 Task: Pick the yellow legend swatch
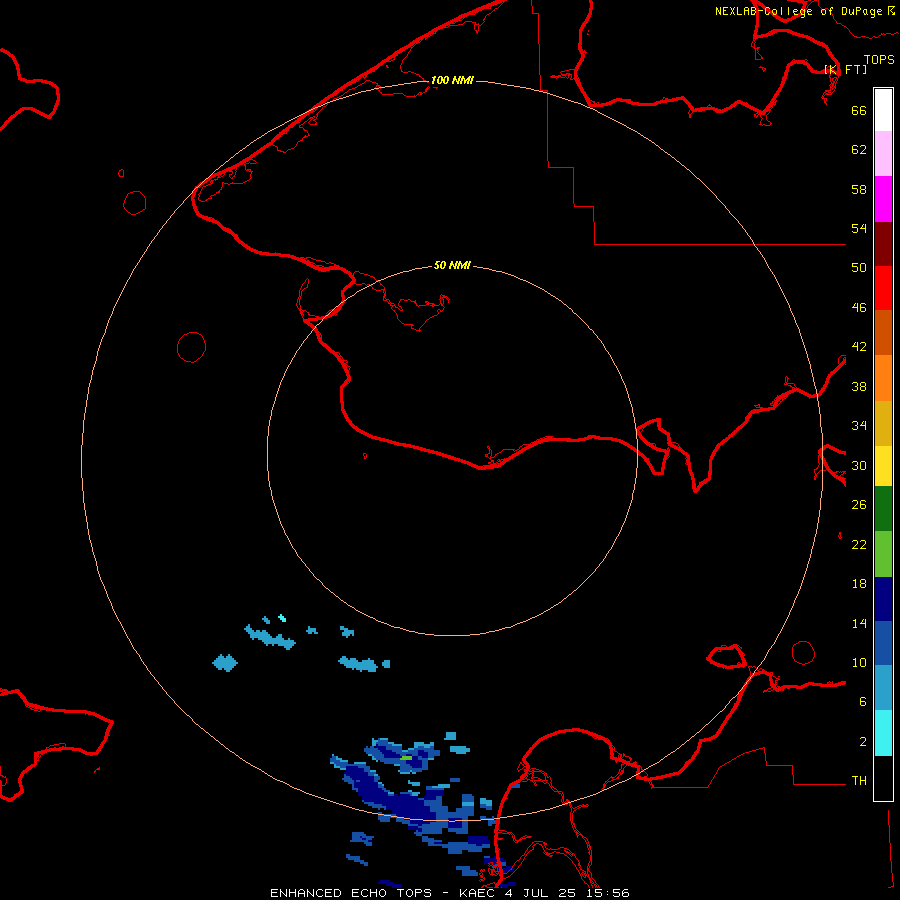point(883,466)
